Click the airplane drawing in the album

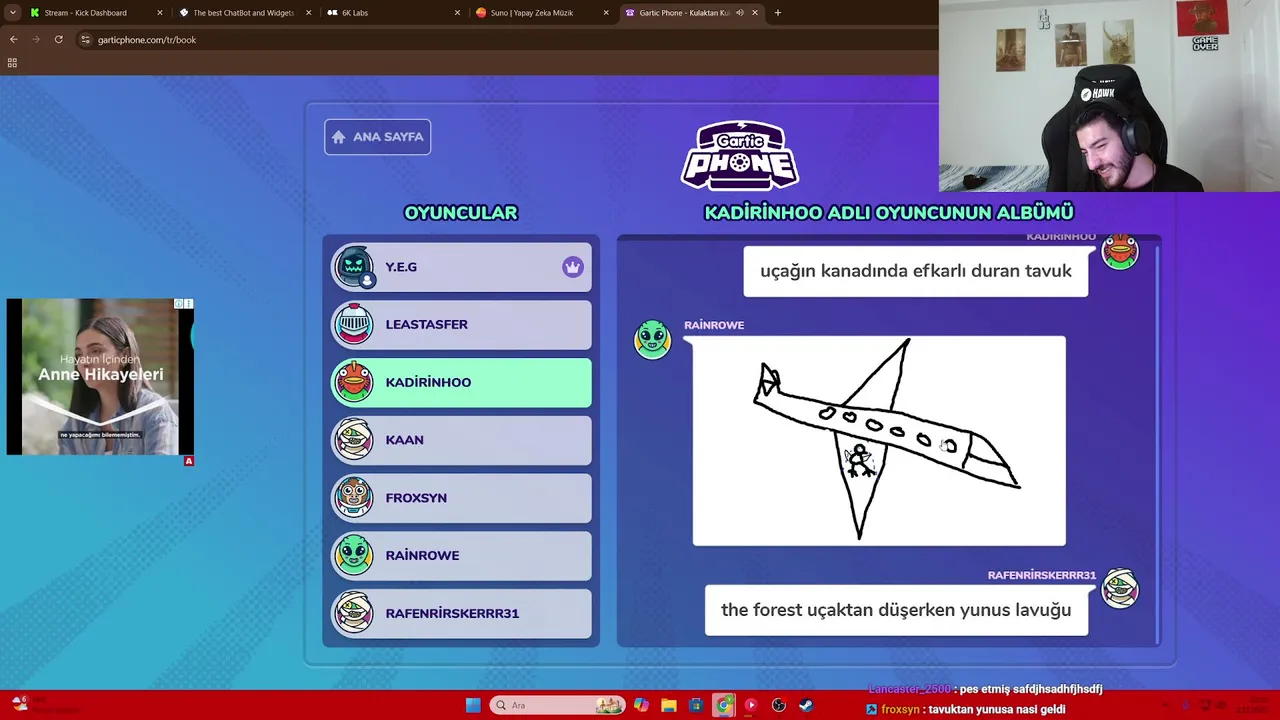click(879, 441)
